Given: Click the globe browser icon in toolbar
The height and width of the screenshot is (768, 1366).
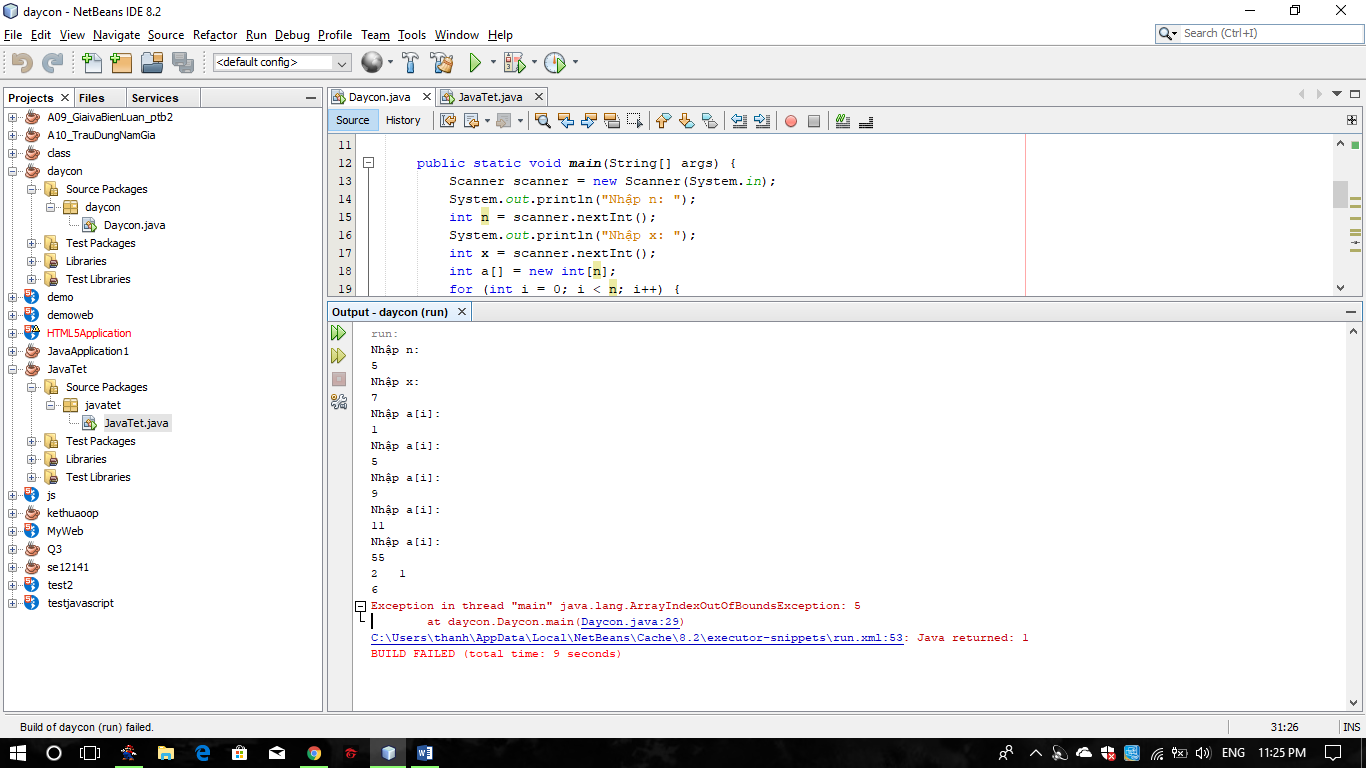Looking at the screenshot, I should (x=371, y=63).
